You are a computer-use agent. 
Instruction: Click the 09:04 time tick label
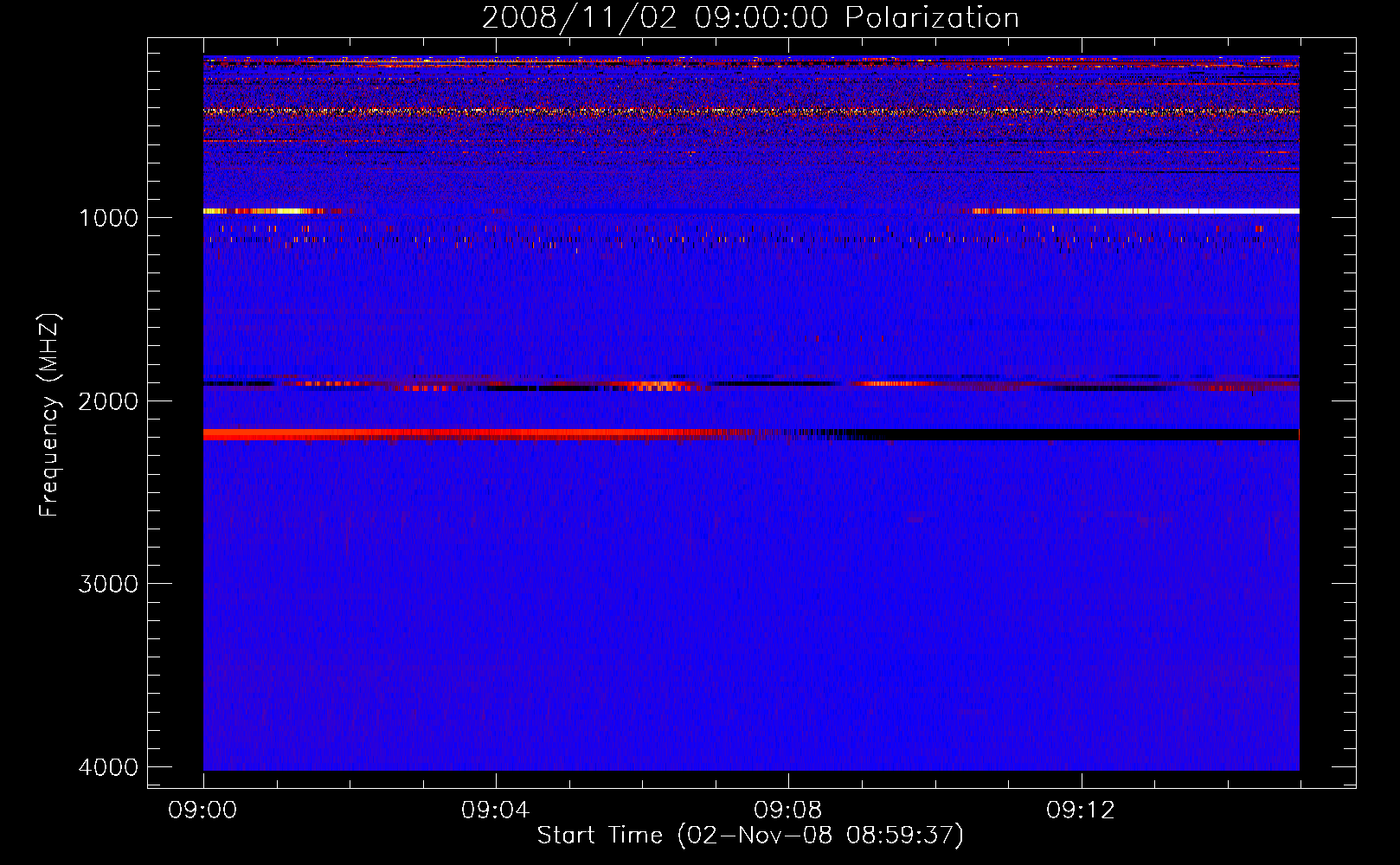click(x=496, y=811)
